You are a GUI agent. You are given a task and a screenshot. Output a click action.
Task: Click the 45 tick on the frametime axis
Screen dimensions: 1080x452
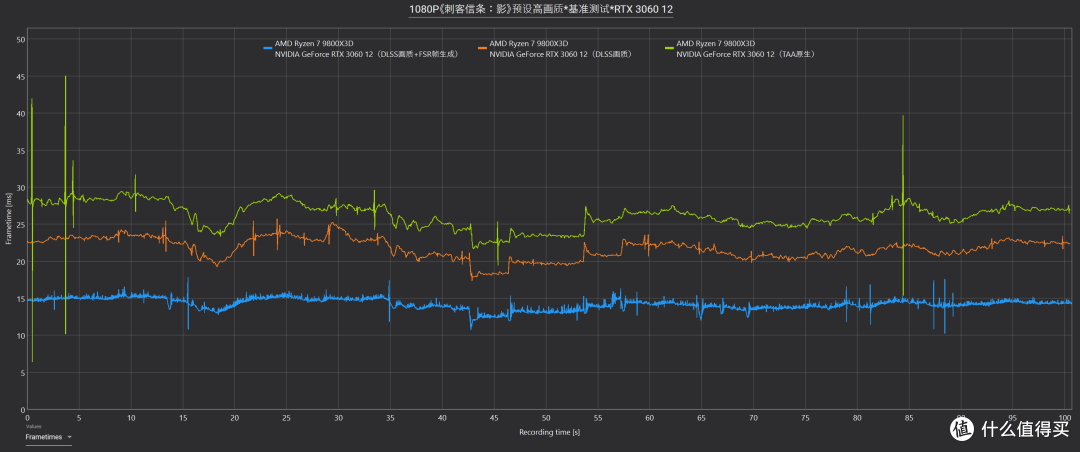(21, 76)
